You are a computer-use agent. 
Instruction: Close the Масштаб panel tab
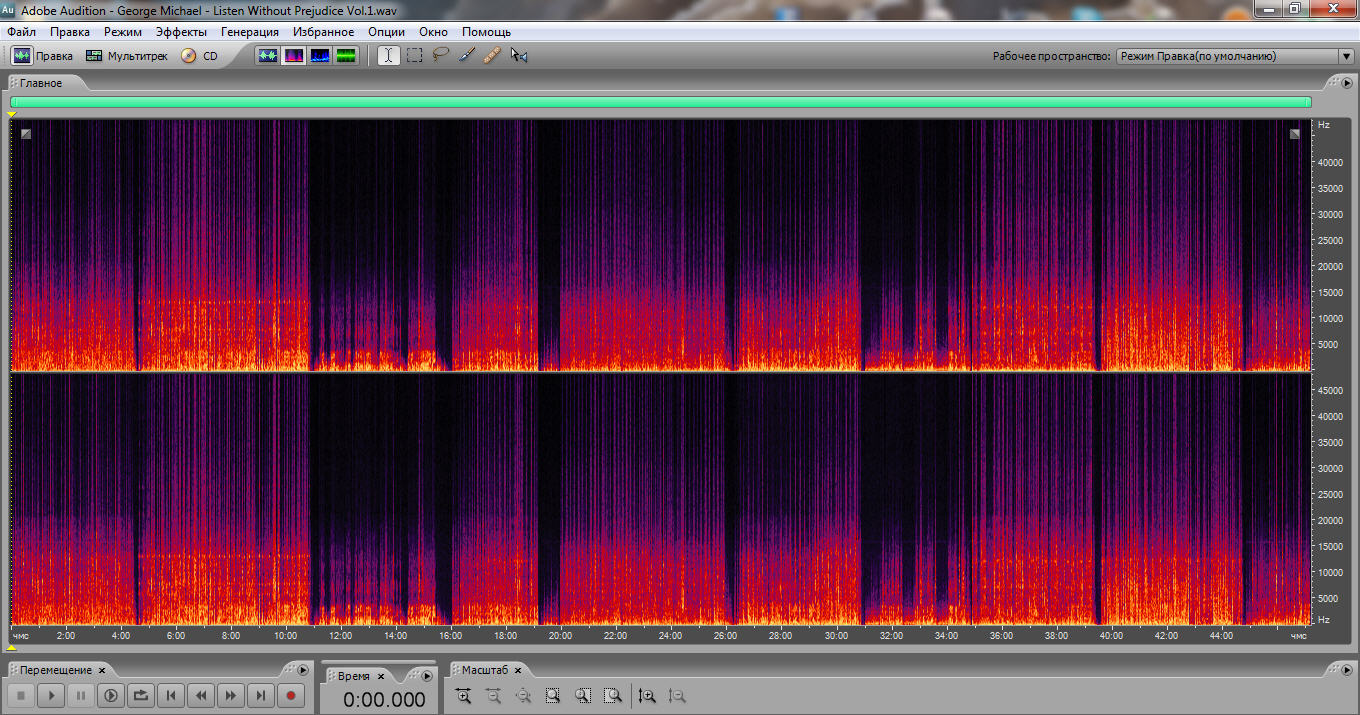518,670
